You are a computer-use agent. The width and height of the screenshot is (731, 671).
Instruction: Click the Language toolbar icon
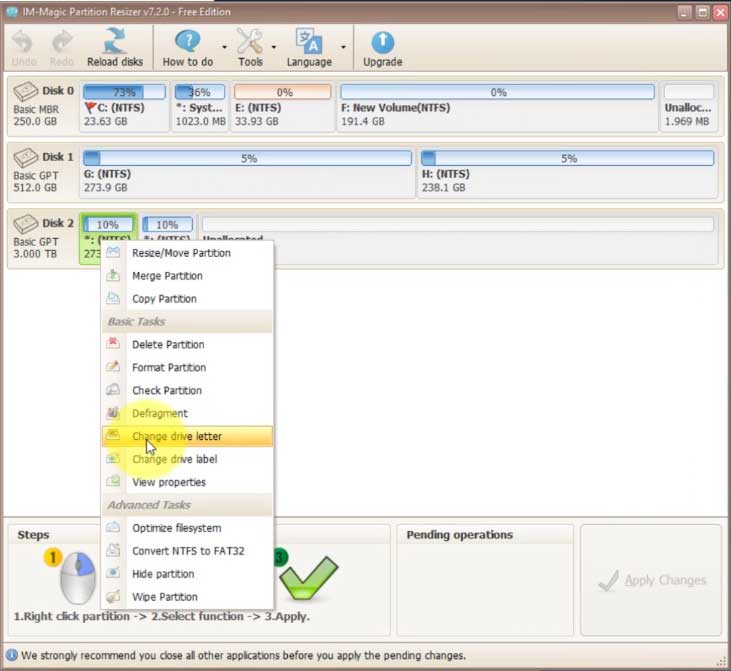309,41
